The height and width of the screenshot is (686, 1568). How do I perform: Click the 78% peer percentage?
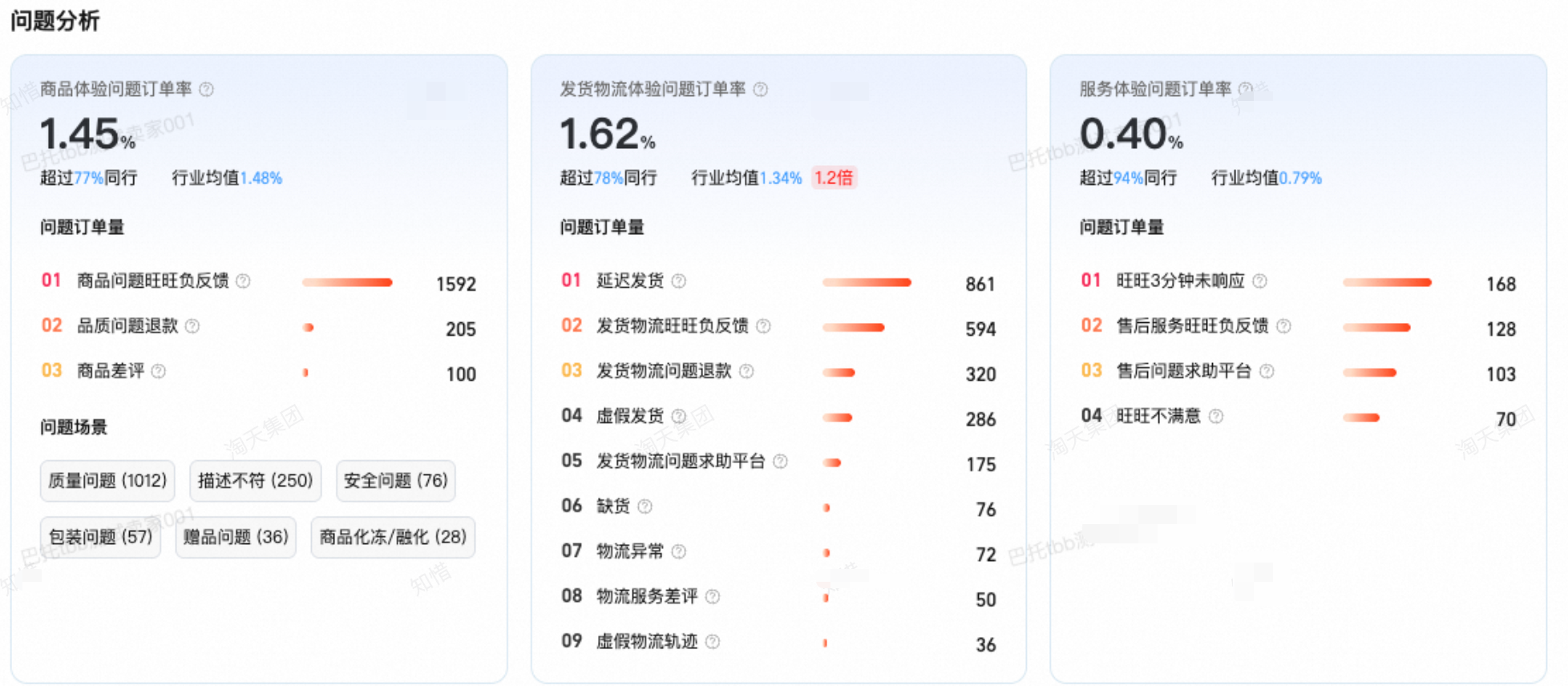pos(608,178)
